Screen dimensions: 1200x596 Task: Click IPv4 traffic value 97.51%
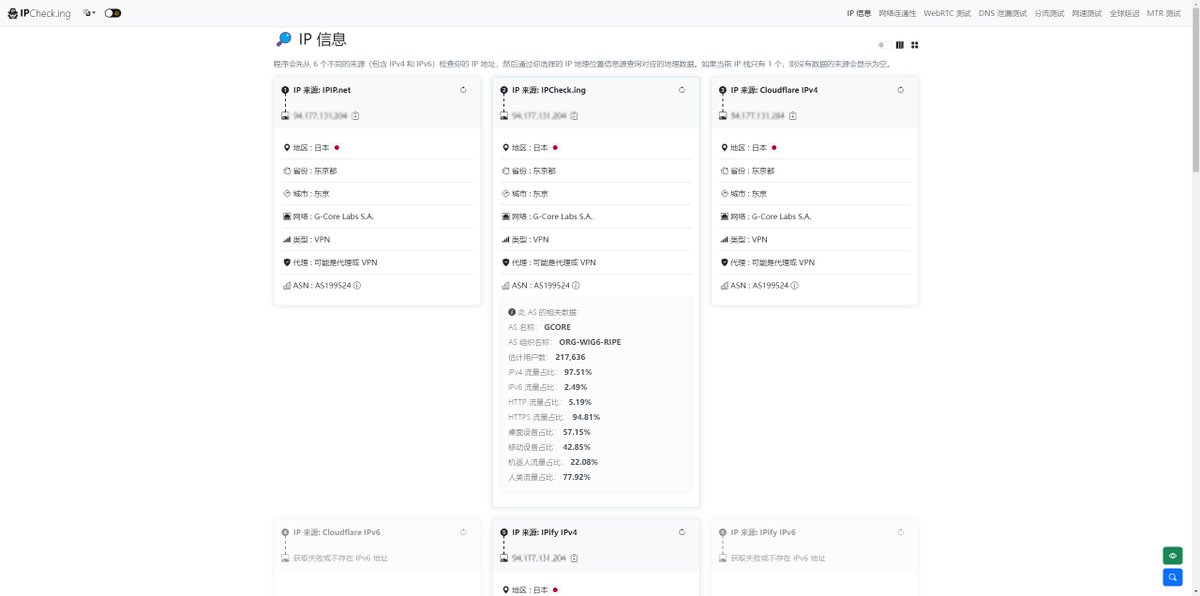(578, 372)
